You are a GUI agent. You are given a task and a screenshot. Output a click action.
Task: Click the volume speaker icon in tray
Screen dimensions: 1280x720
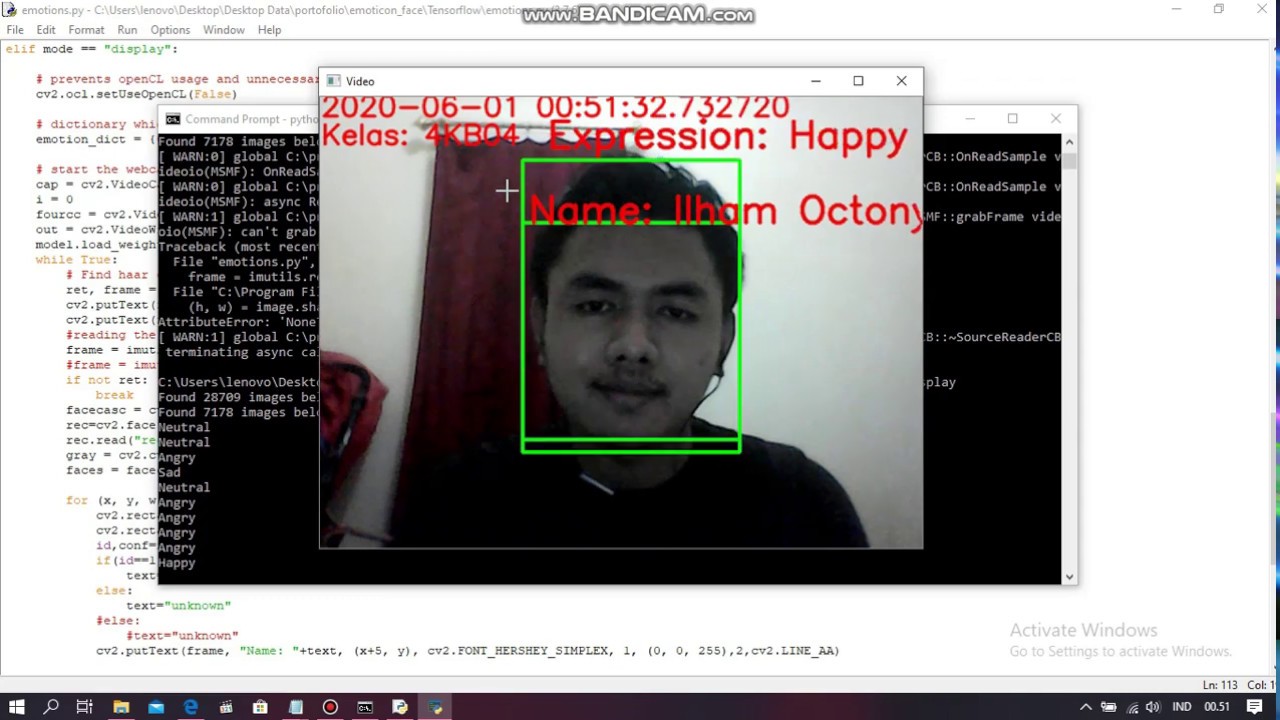click(1153, 707)
